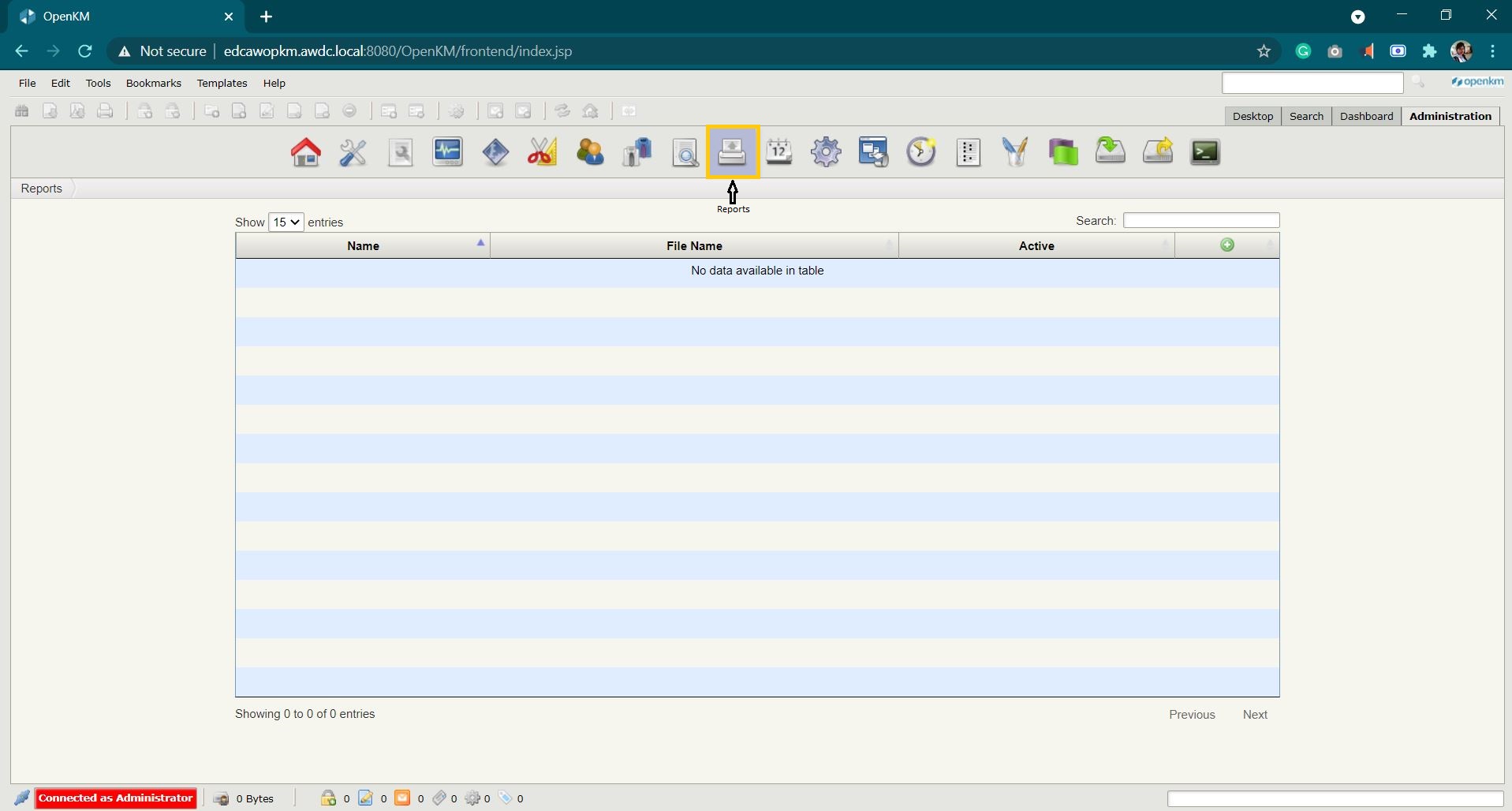Focus the table Search input field
The image size is (1512, 811).
(x=1201, y=221)
